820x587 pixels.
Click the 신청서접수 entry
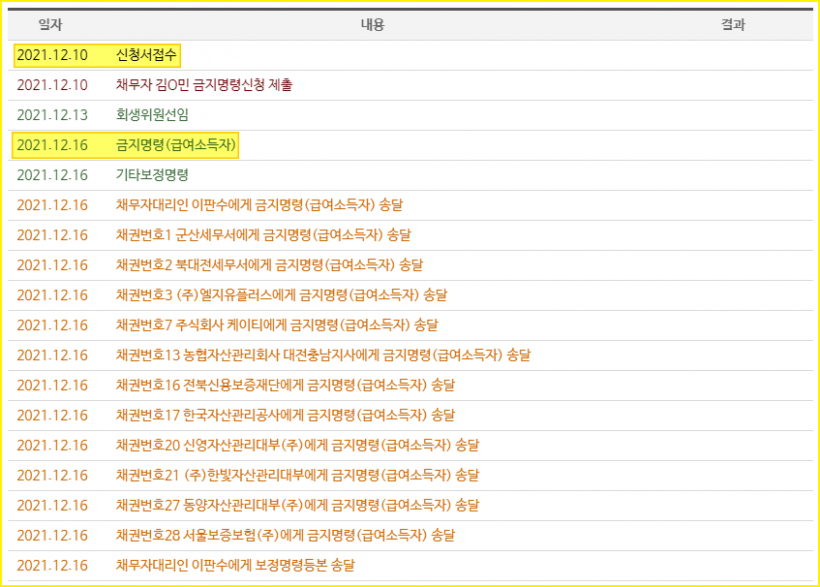coord(146,55)
